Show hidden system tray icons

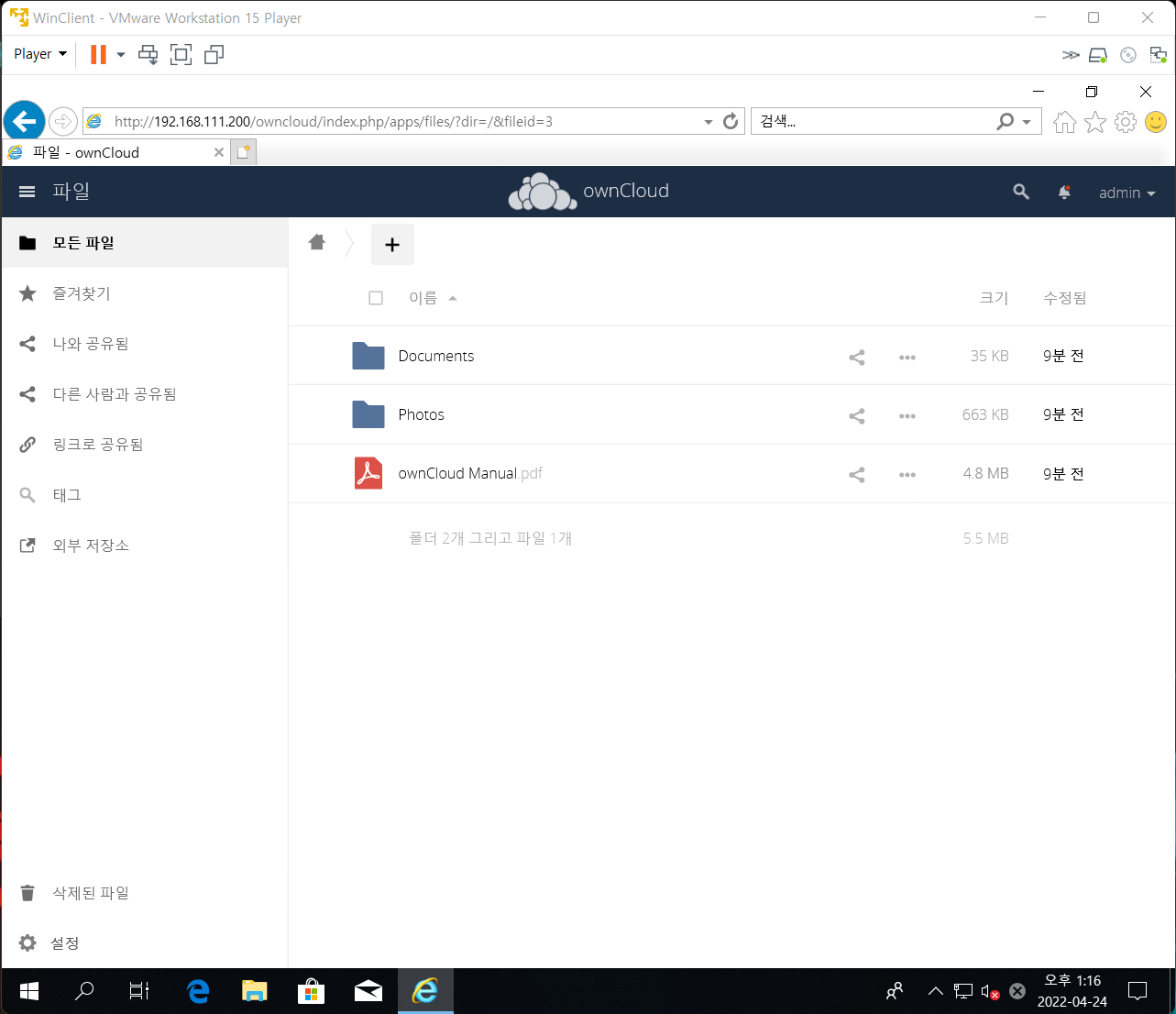[x=936, y=991]
